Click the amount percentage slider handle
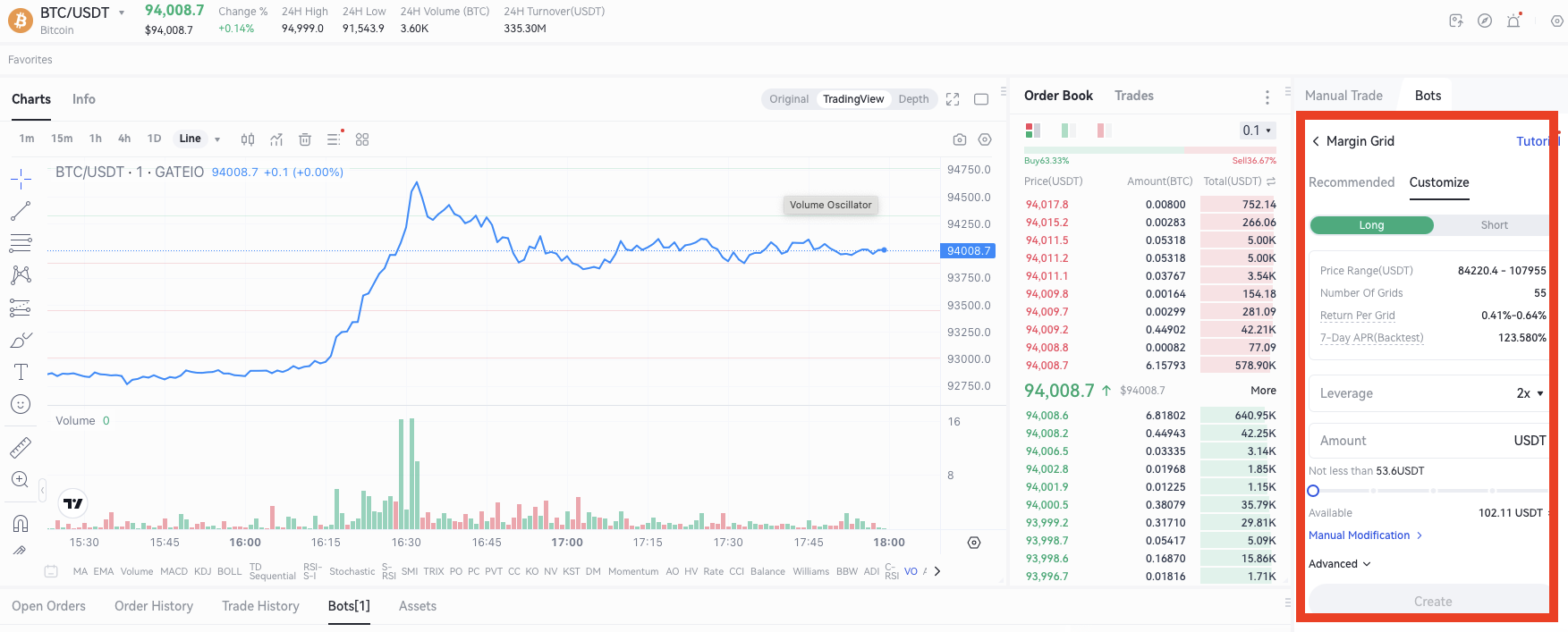This screenshot has height=632, width=1568. tap(1313, 491)
